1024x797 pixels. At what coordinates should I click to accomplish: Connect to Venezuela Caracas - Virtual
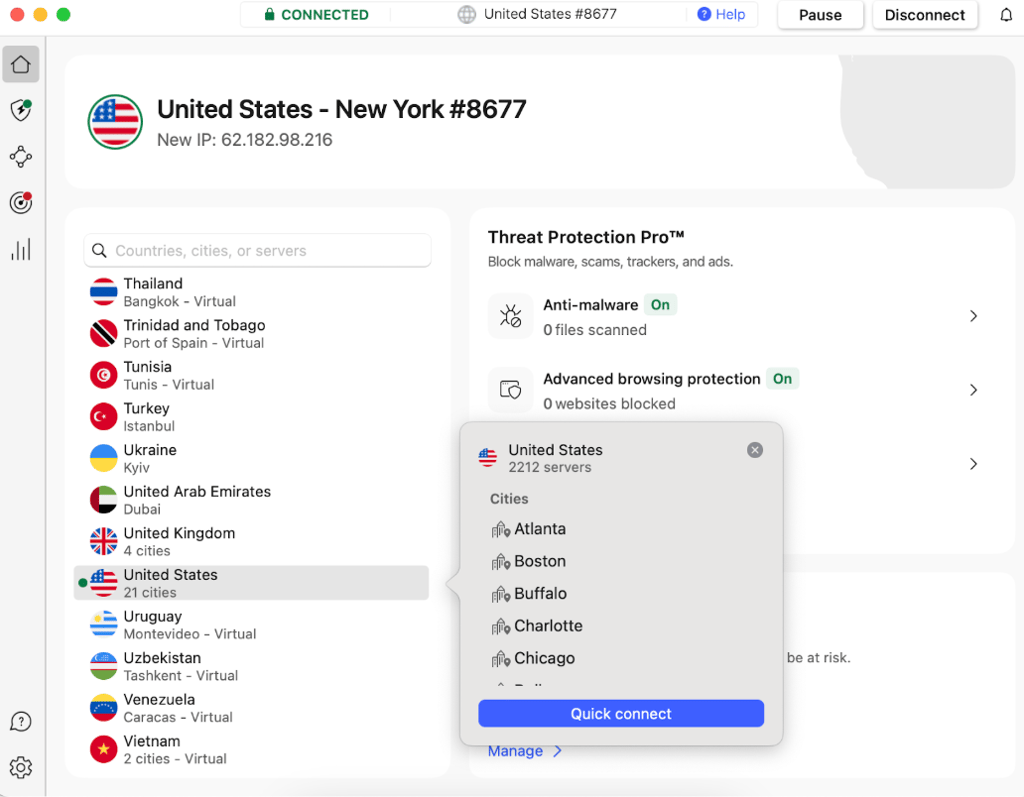(x=251, y=708)
